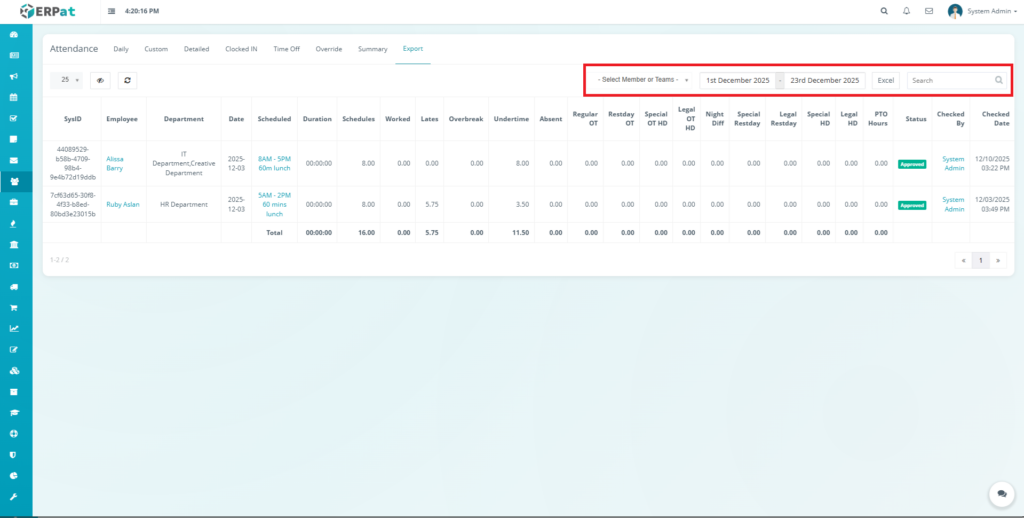The width and height of the screenshot is (1024, 518).
Task: Open the Clocked IN tab
Action: pos(242,48)
